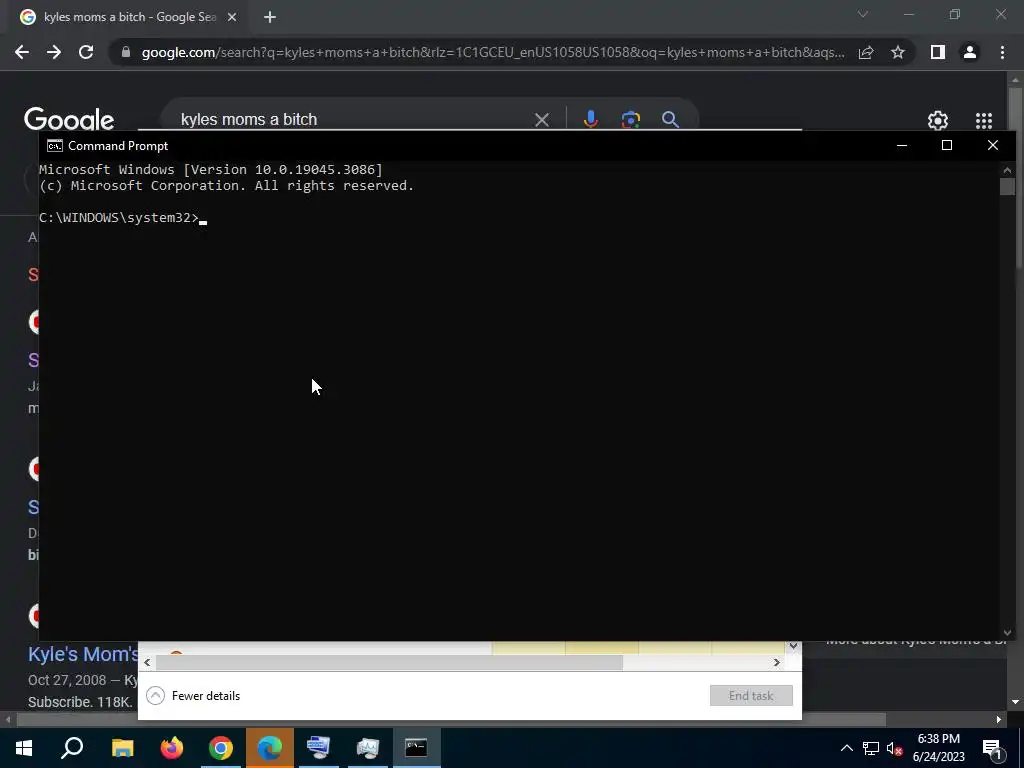The image size is (1024, 768).
Task: Show hidden system tray icons
Action: pos(846,748)
